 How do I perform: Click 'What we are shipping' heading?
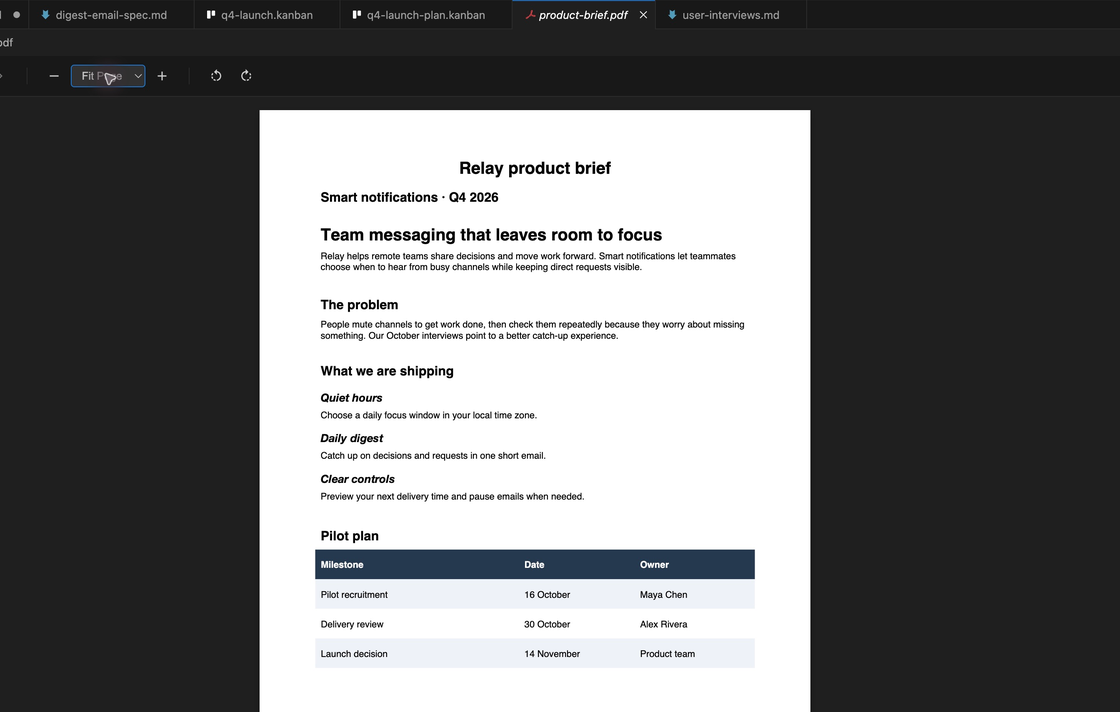(x=387, y=371)
